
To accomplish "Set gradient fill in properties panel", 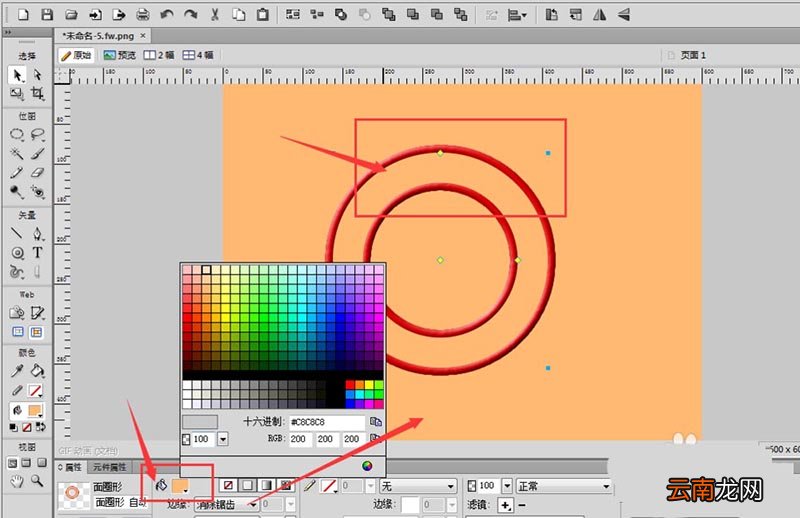I will 266,485.
